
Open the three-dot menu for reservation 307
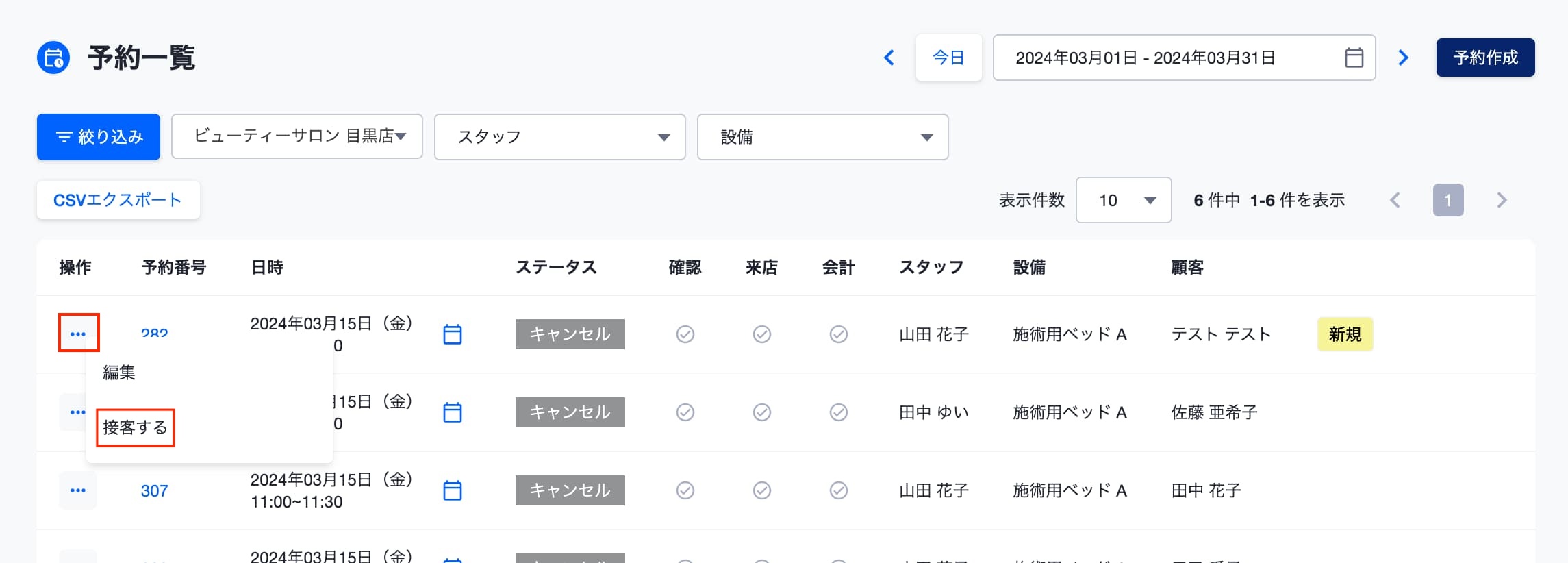point(77,490)
